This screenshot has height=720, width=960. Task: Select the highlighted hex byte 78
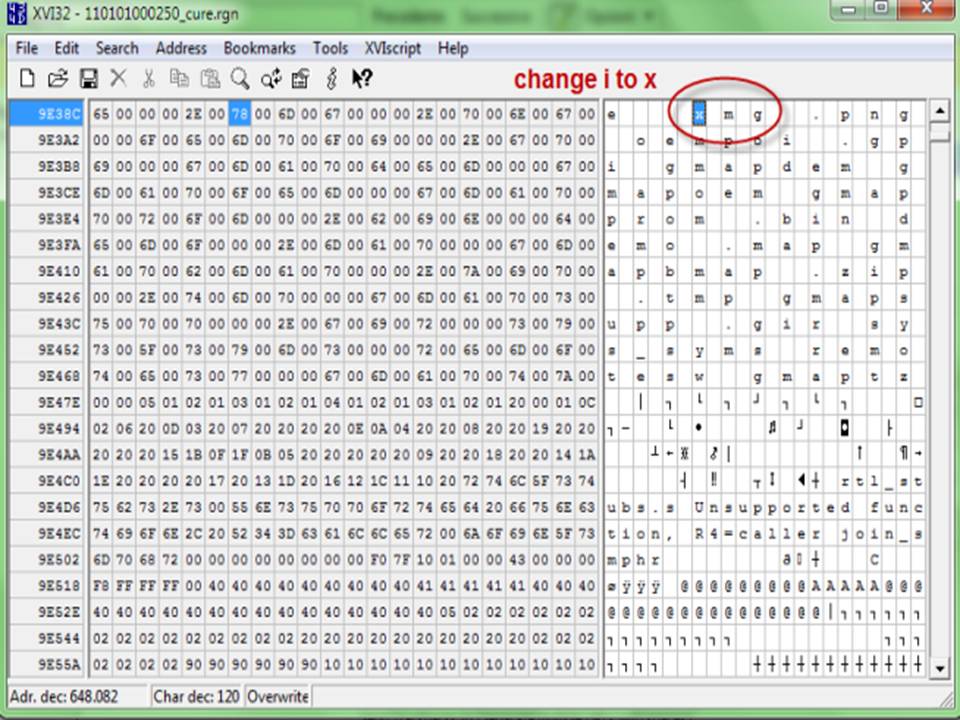coord(239,114)
